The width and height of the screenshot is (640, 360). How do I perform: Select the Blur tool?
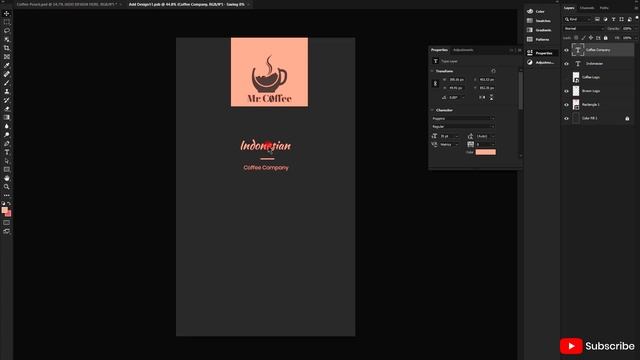pos(7,126)
